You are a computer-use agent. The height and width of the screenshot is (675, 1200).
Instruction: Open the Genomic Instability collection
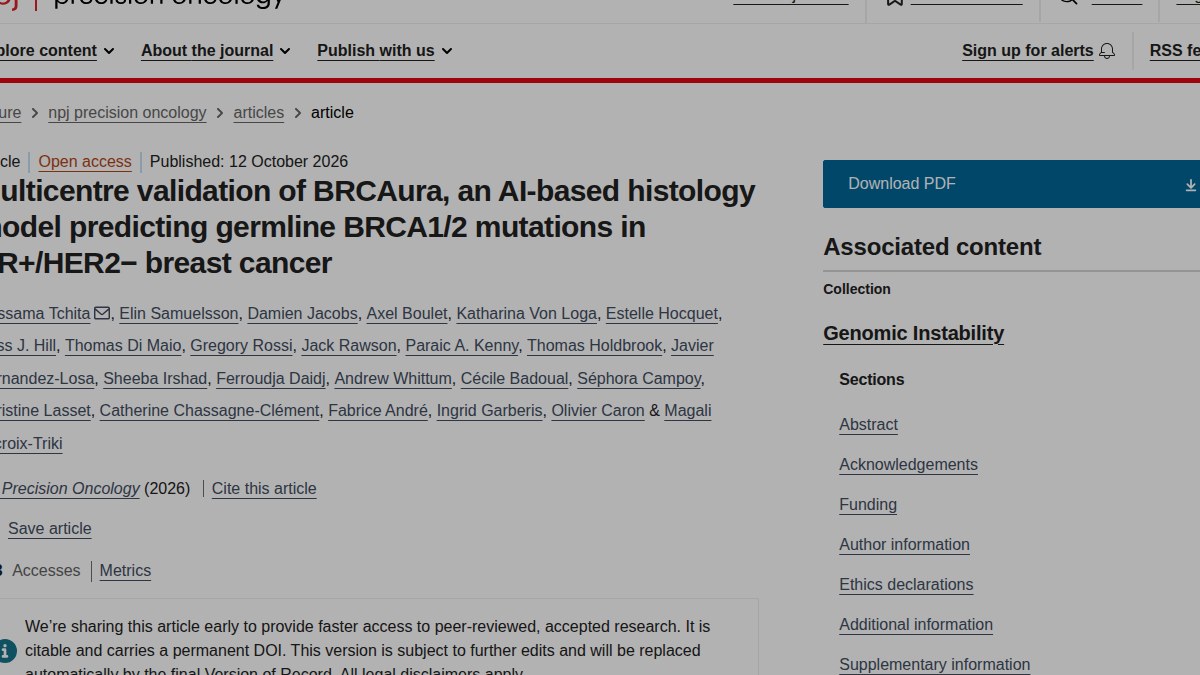pos(913,333)
